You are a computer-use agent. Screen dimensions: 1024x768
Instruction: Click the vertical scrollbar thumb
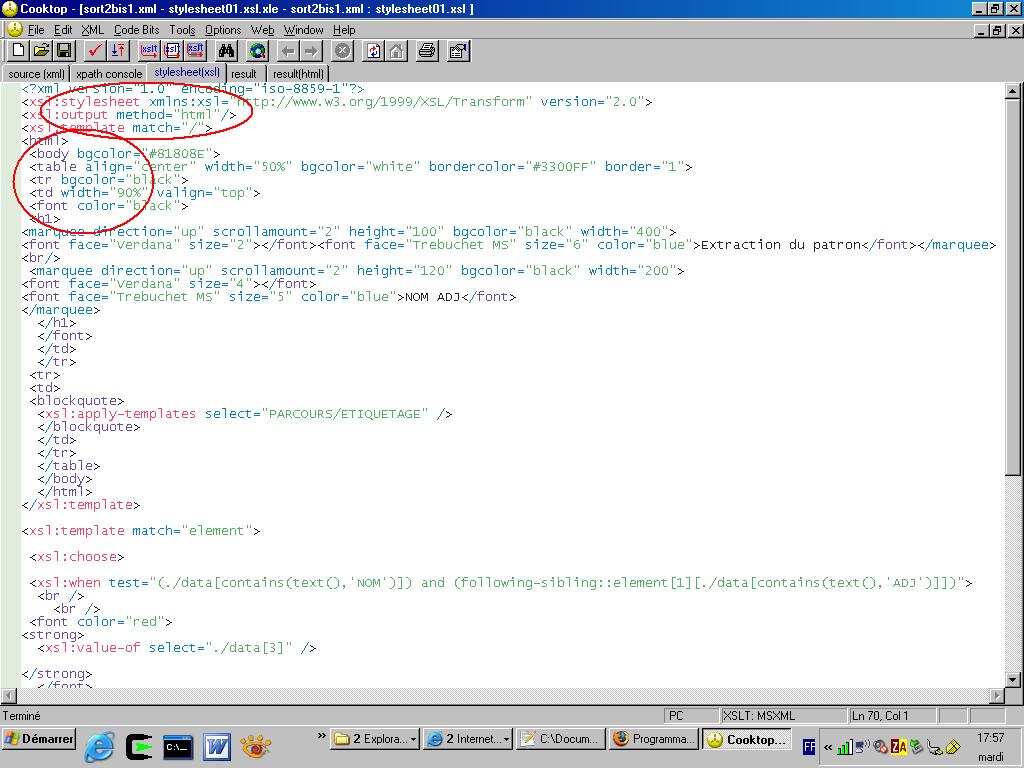[x=1012, y=287]
